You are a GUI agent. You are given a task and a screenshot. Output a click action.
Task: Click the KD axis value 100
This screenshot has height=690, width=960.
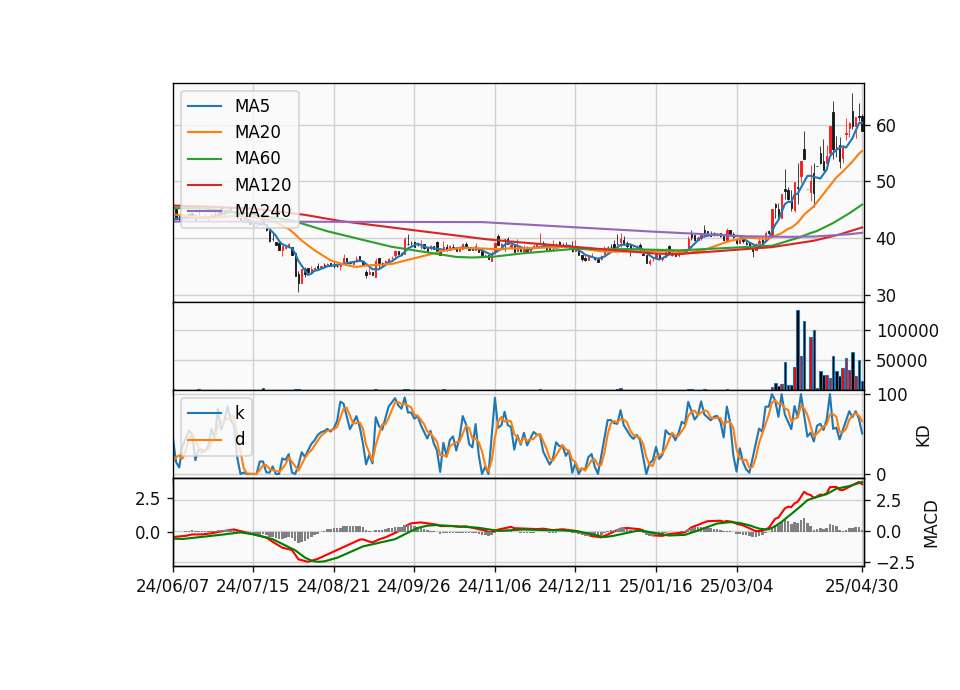pyautogui.click(x=892, y=395)
